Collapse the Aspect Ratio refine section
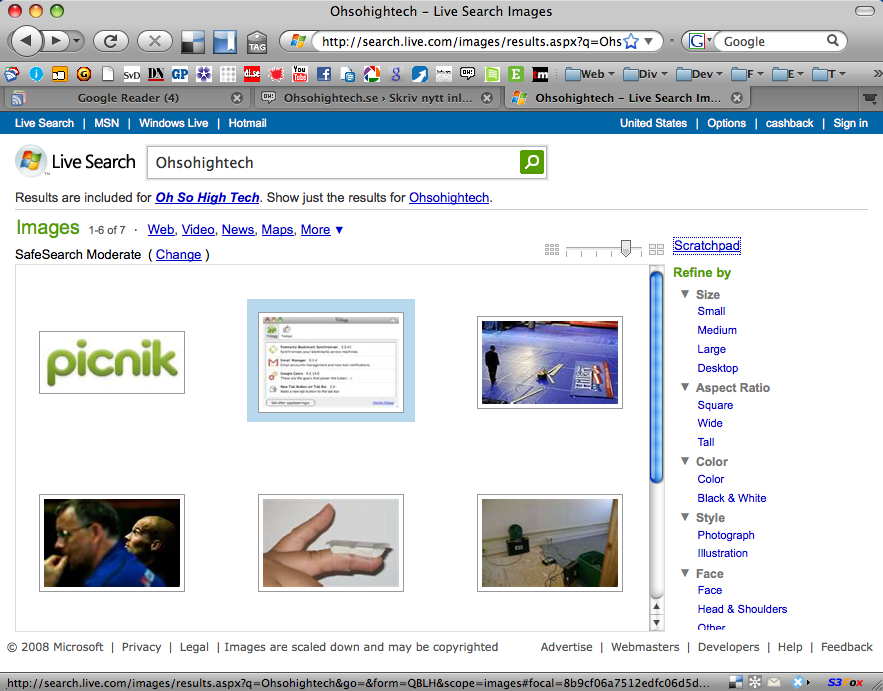This screenshot has width=883, height=691. [685, 387]
